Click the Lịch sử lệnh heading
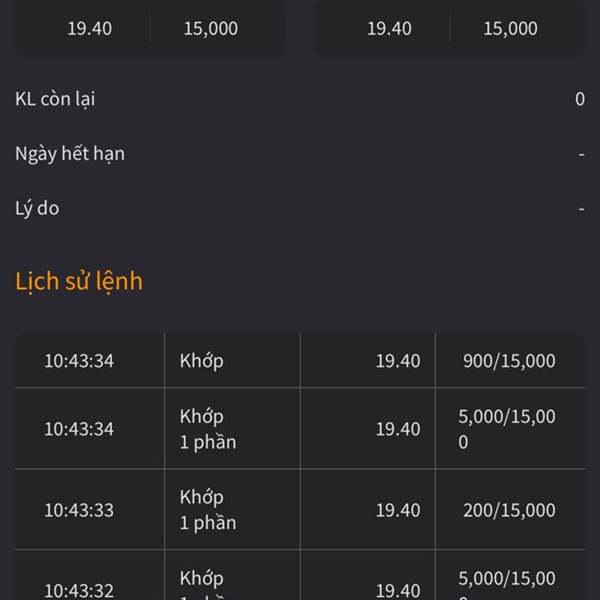 pyautogui.click(x=79, y=282)
